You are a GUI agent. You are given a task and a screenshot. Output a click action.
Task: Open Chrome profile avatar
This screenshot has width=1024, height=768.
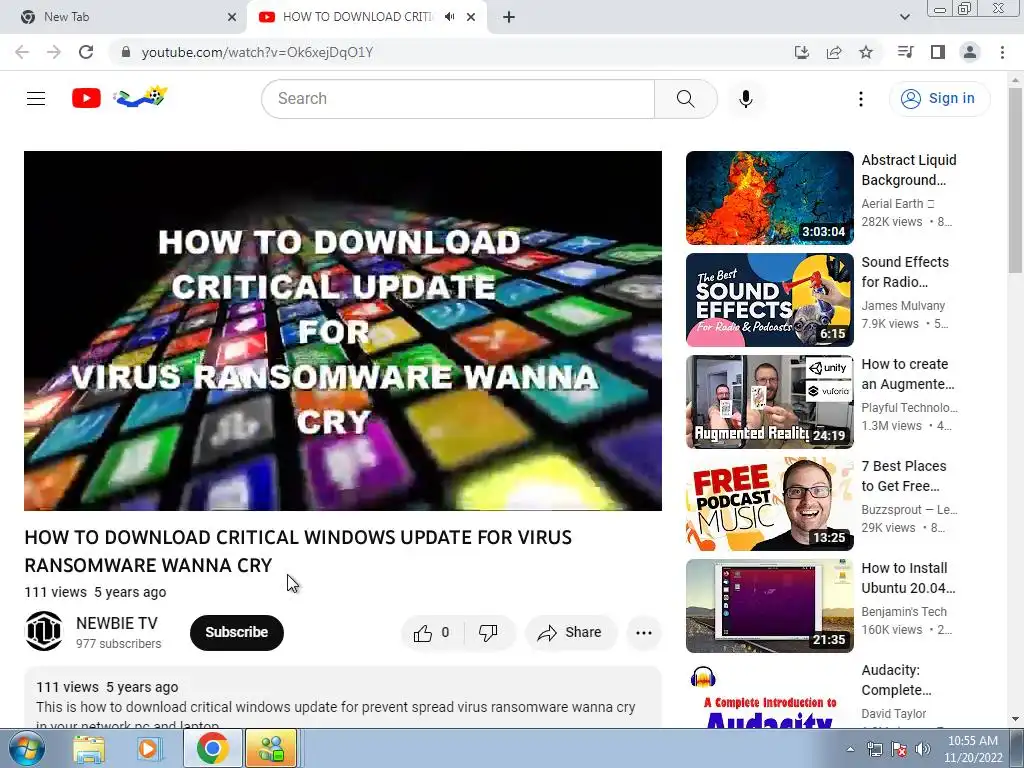coord(970,52)
